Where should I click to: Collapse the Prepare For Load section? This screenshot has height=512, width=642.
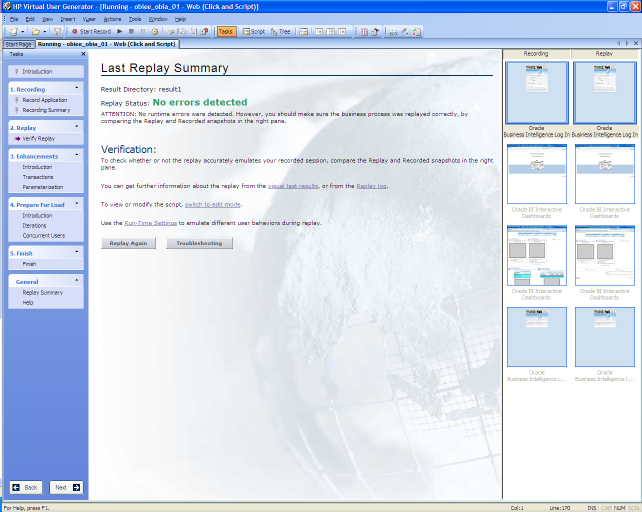pos(78,204)
